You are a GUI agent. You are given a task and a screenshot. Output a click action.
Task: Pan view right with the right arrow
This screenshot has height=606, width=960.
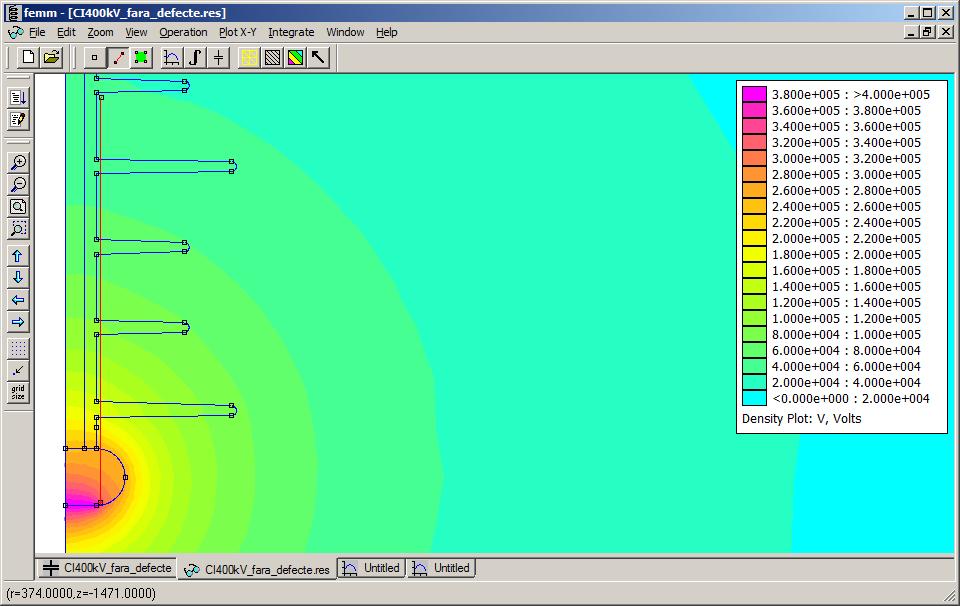pyautogui.click(x=18, y=322)
